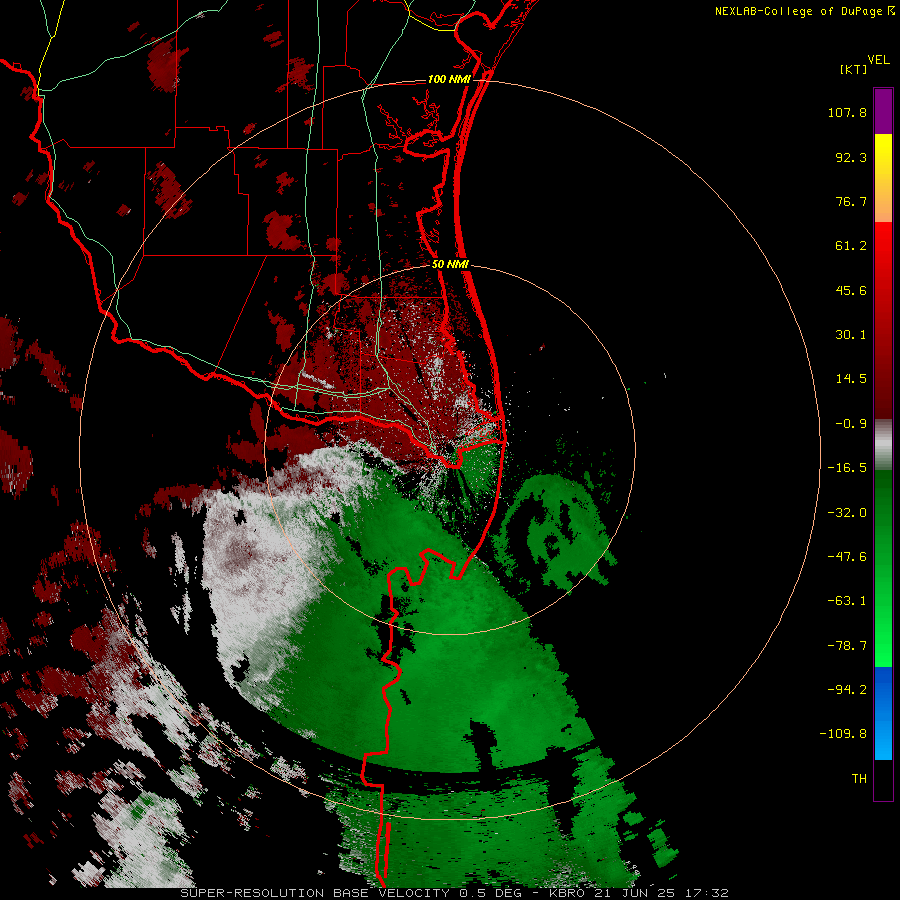Viewport: 900px width, 900px height.
Task: Click the blue segment of the velocity color bar
Action: (x=883, y=713)
